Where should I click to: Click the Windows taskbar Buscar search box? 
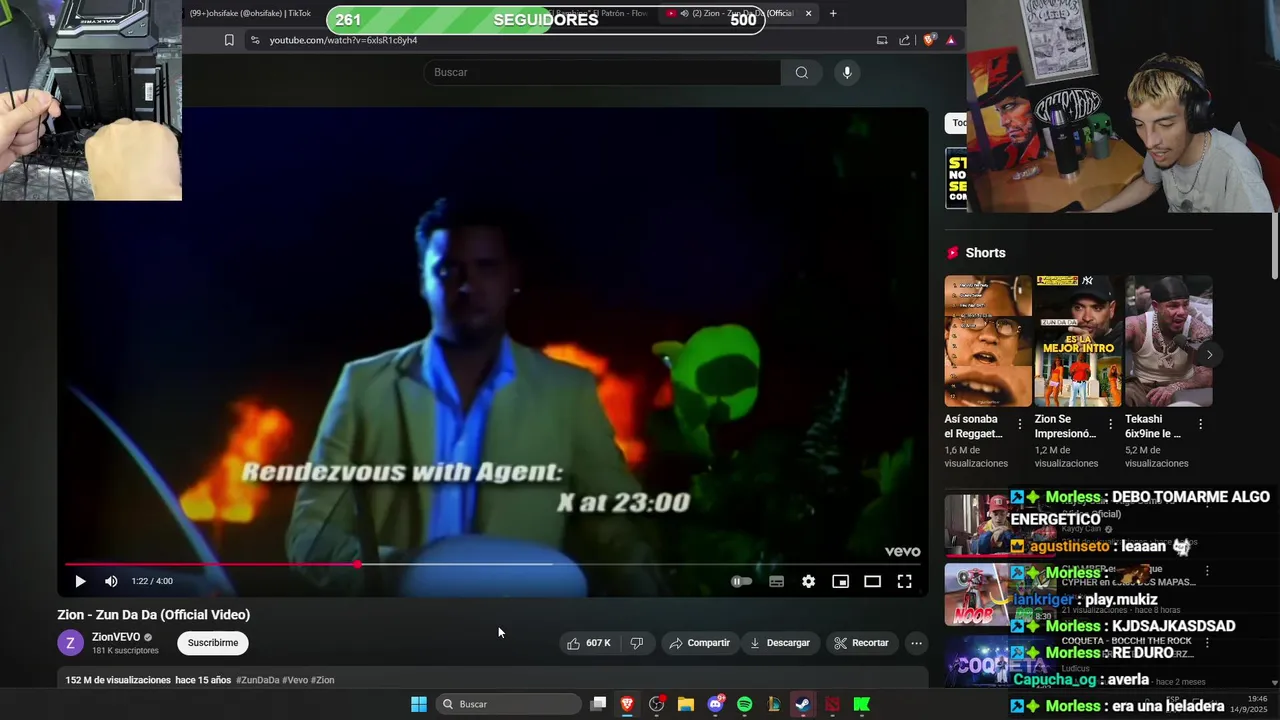pyautogui.click(x=509, y=704)
